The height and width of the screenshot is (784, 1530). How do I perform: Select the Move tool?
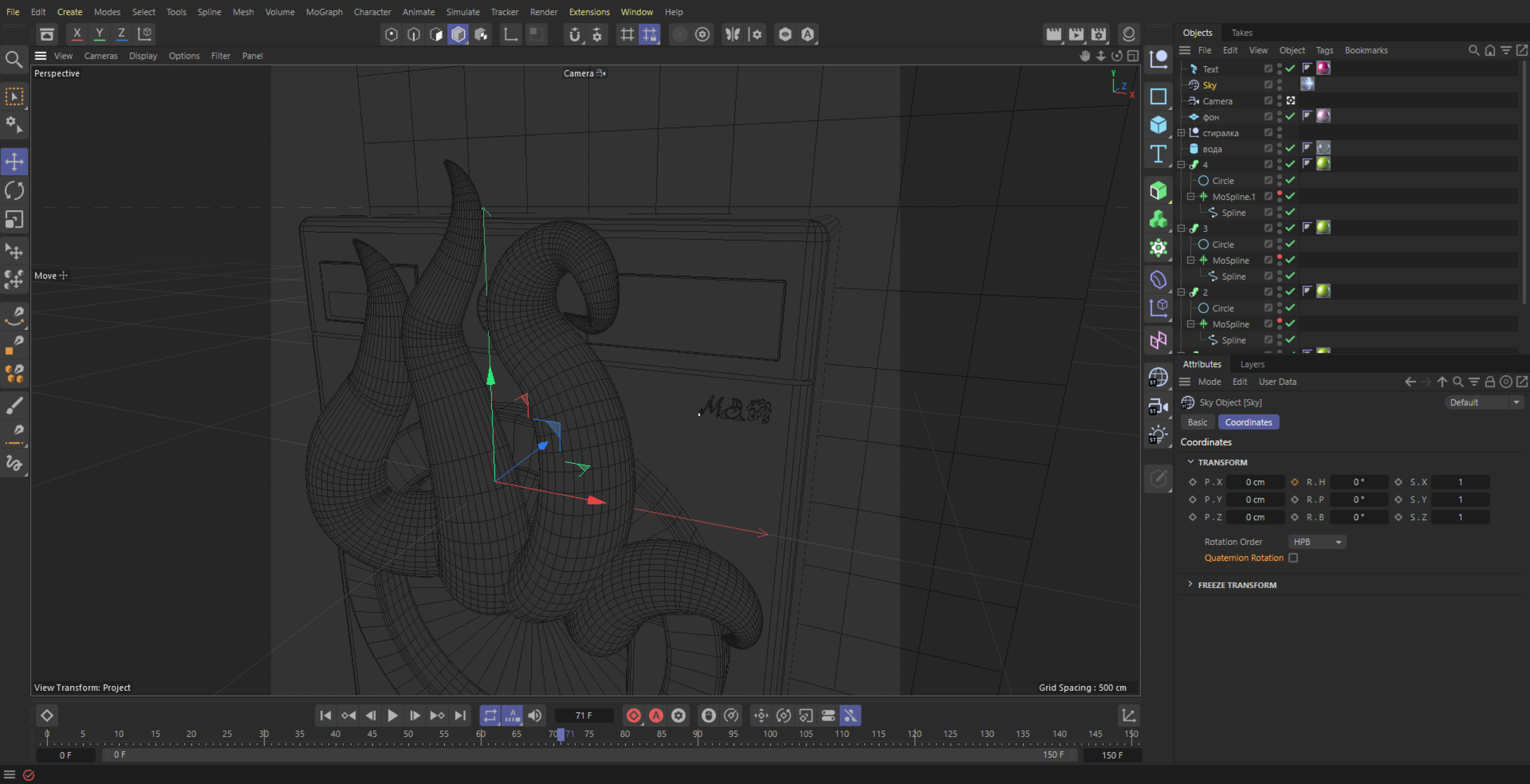pos(14,161)
